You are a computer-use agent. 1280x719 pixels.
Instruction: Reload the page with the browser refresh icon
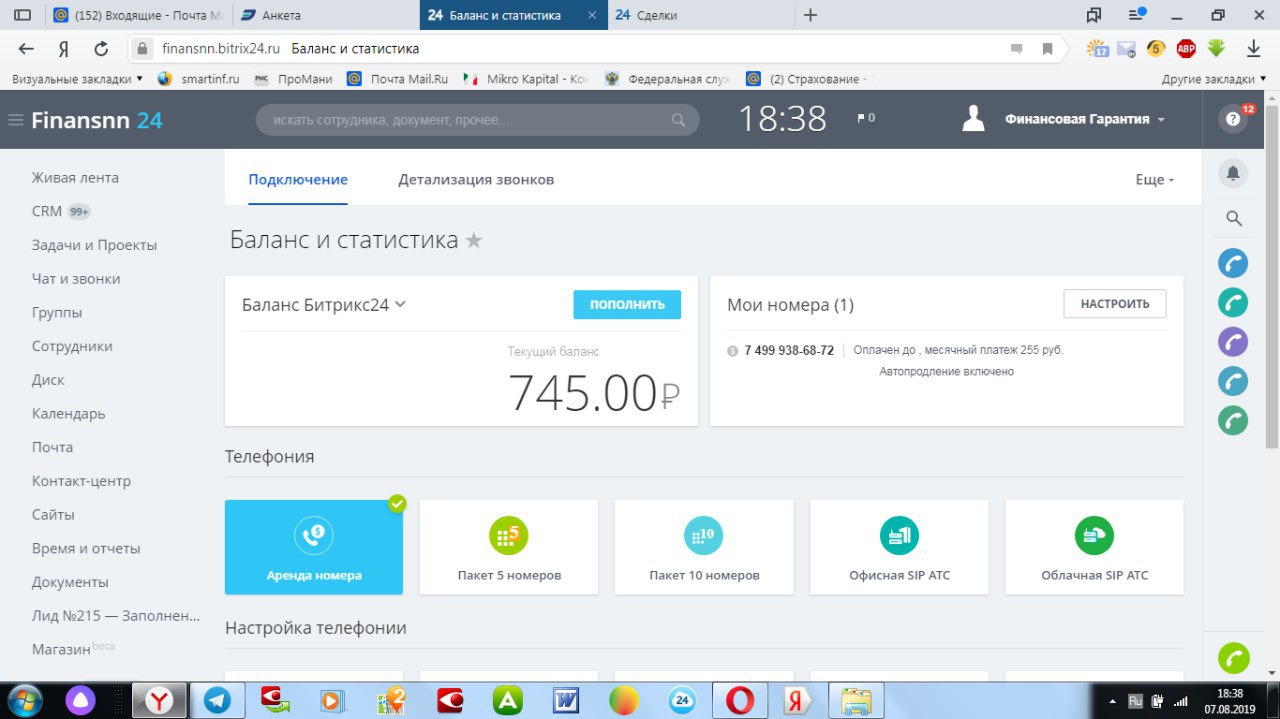101,49
